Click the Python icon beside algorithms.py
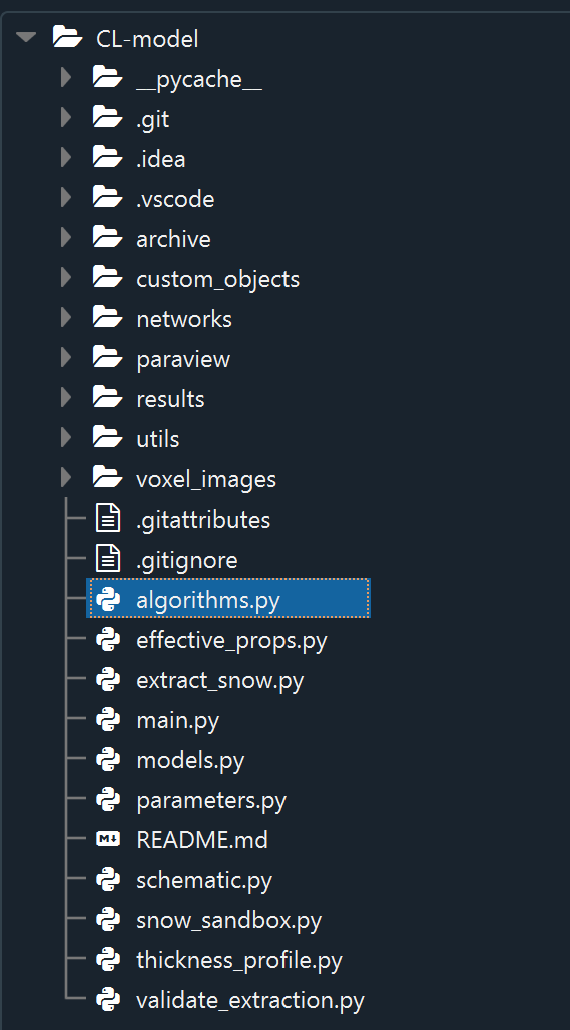The width and height of the screenshot is (570, 1030). [x=108, y=599]
